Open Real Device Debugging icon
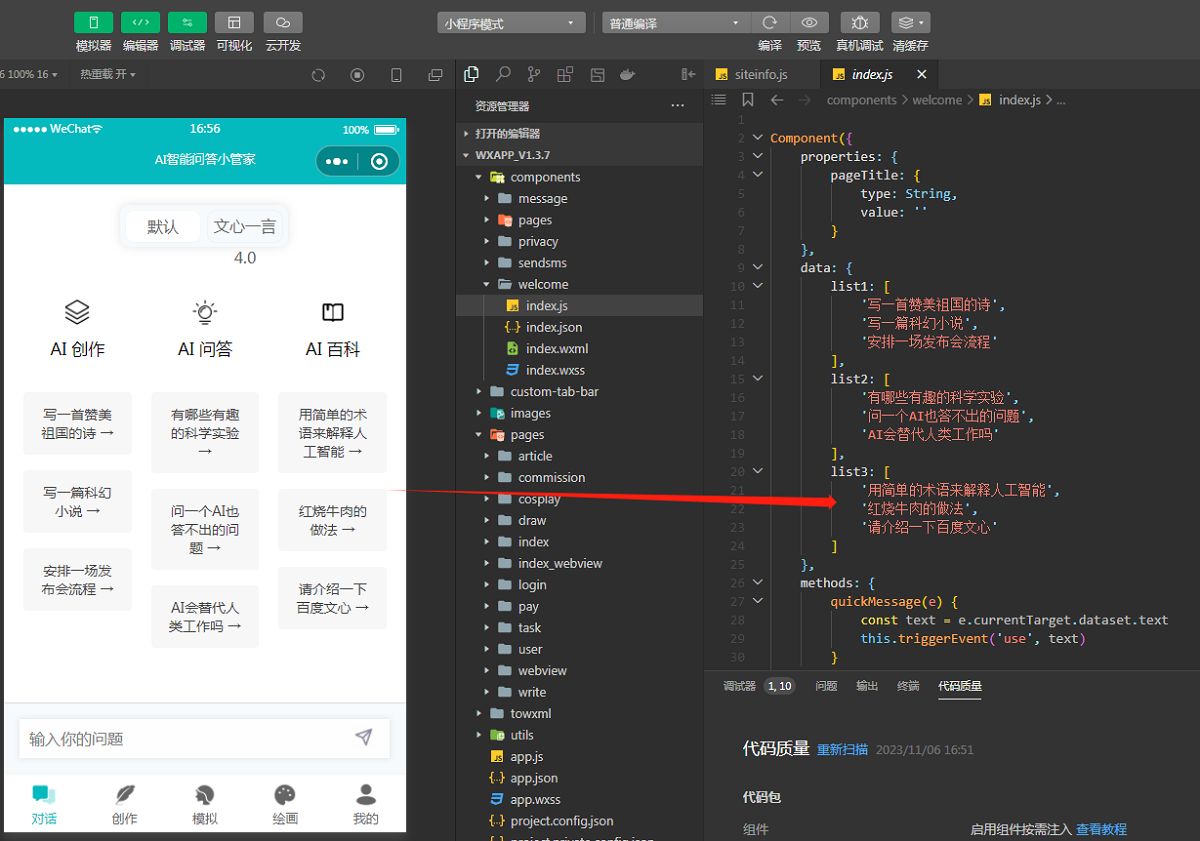The width and height of the screenshot is (1200, 841). click(x=859, y=23)
